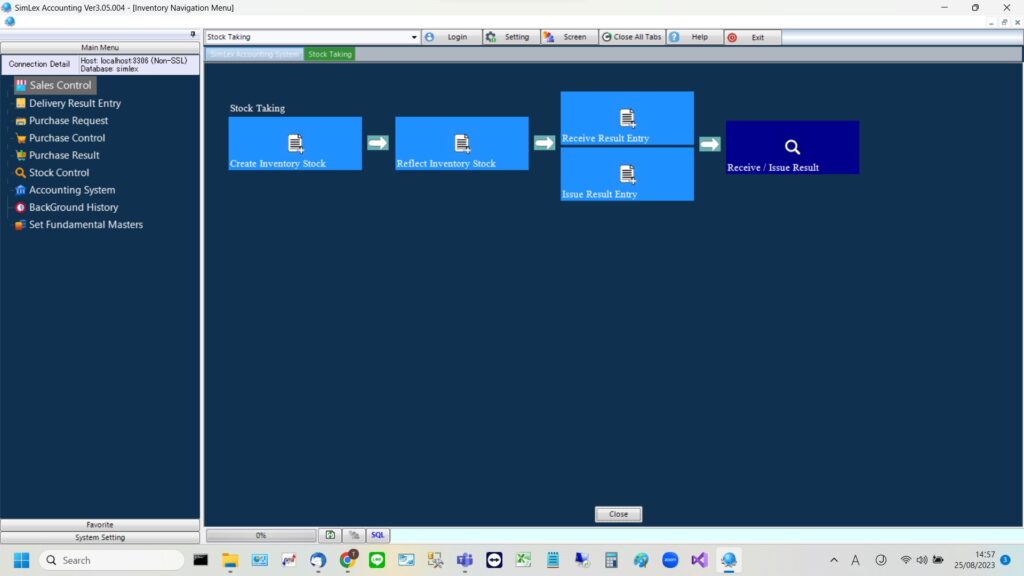The image size is (1024, 576).
Task: Open the Screen icon in the toolbar
Action: [549, 36]
